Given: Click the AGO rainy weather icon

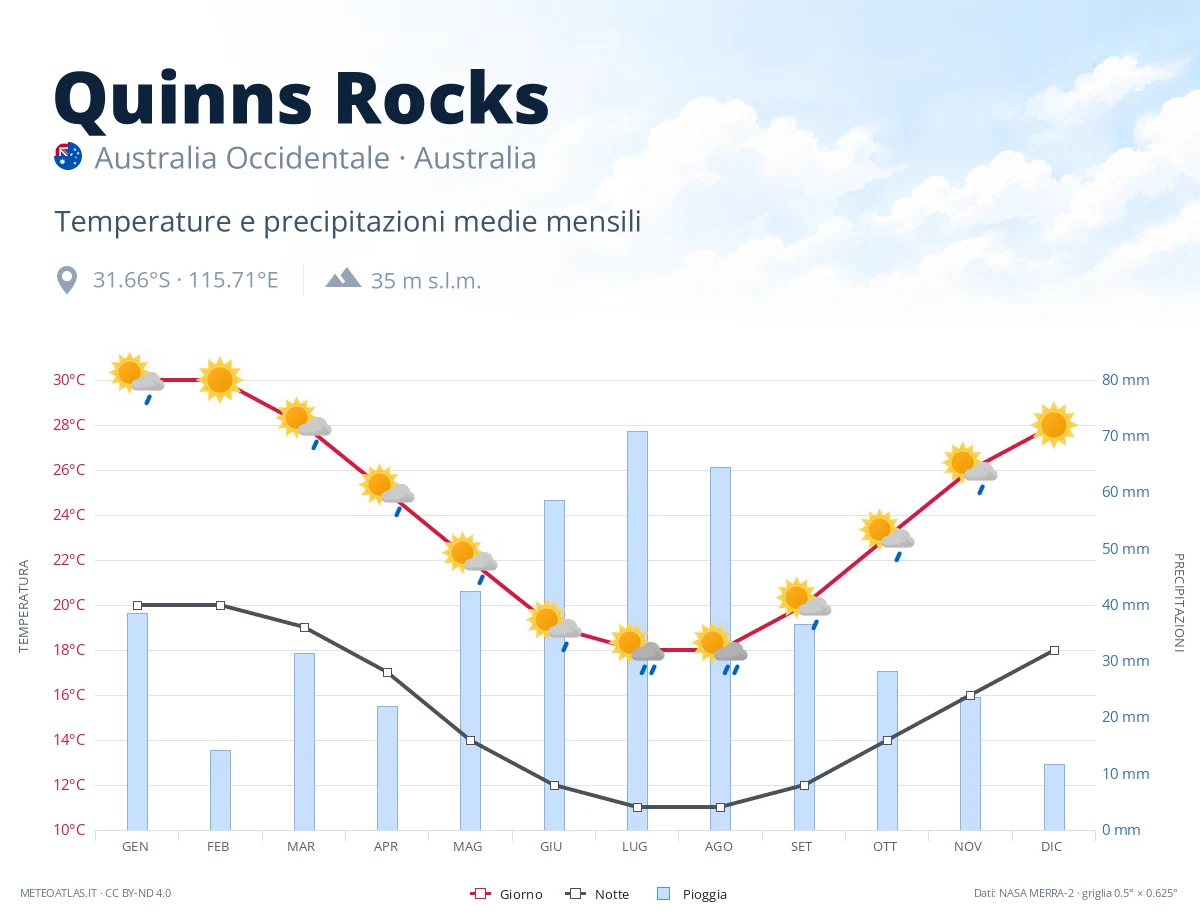Looking at the screenshot, I should click(719, 648).
